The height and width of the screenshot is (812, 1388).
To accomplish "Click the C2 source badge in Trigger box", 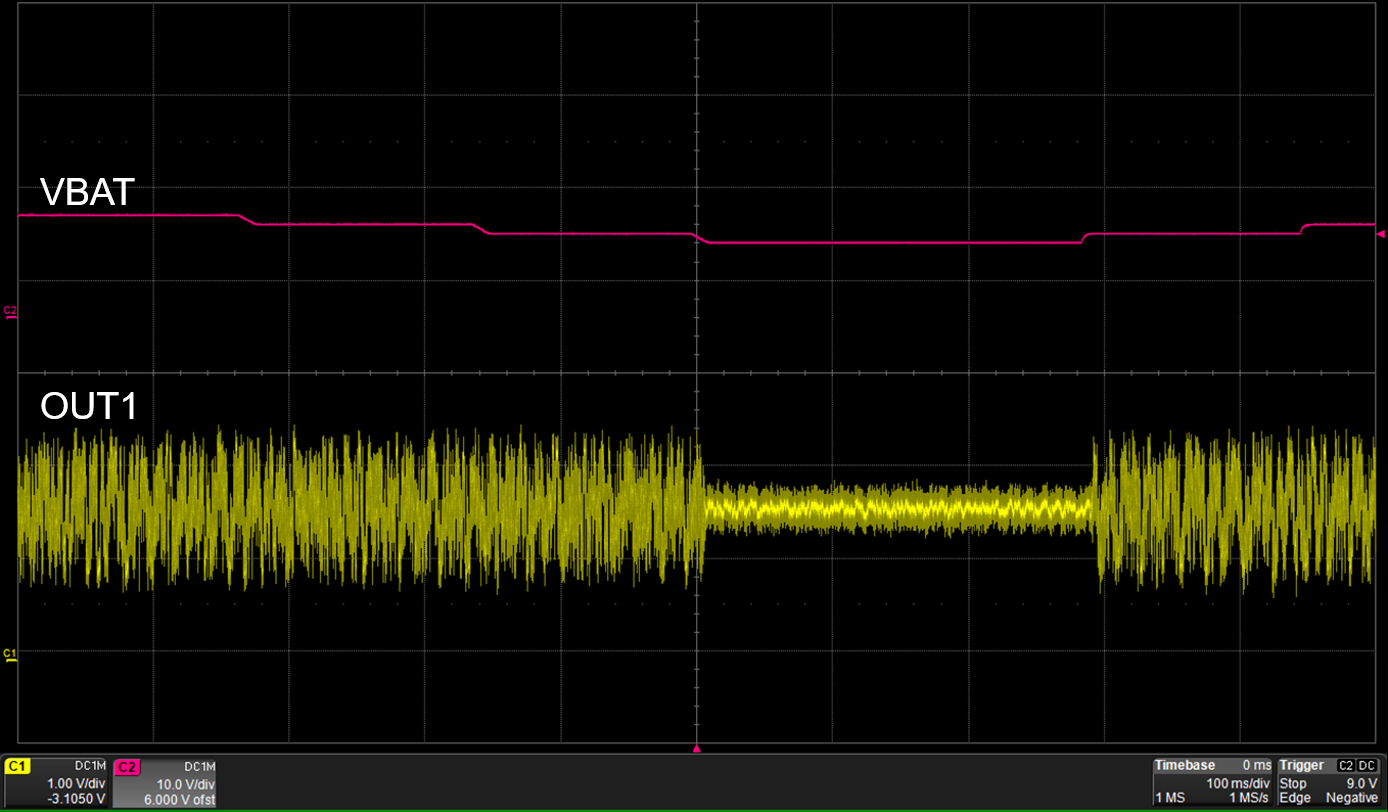I will click(x=1345, y=765).
